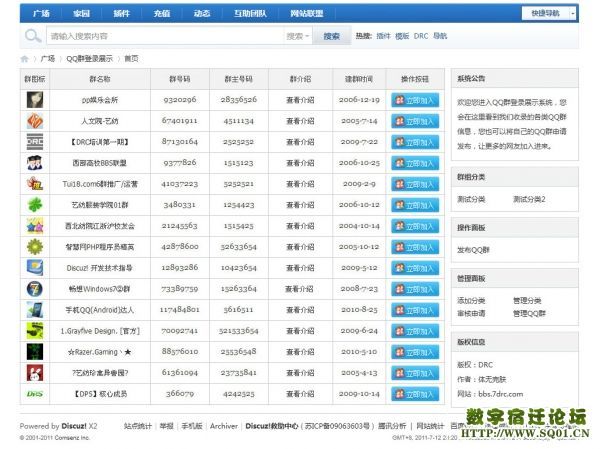
Task: Open the 家园 nav tab
Action: pos(82,14)
